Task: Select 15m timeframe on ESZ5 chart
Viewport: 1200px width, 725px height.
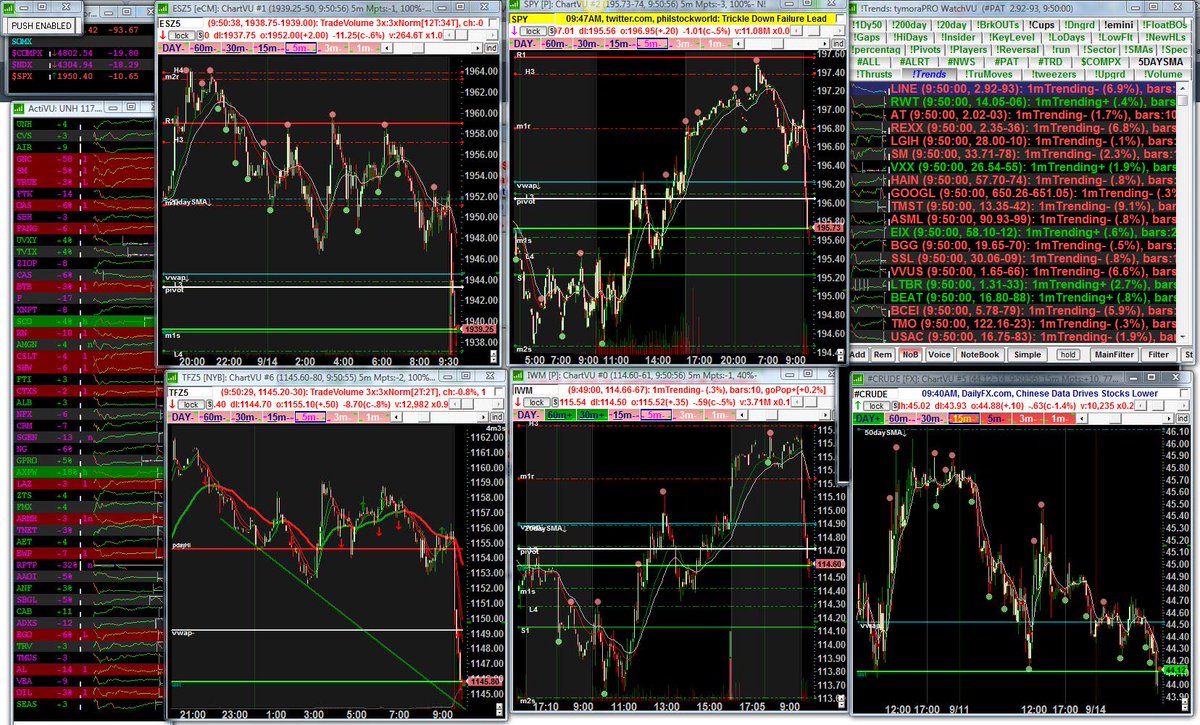Action: [x=269, y=48]
